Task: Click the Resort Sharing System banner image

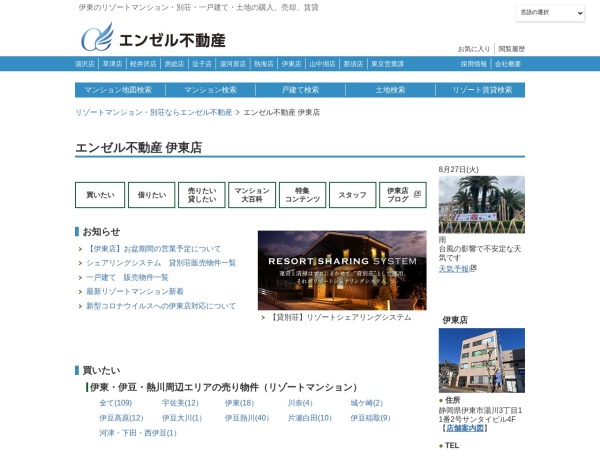Action: [342, 270]
